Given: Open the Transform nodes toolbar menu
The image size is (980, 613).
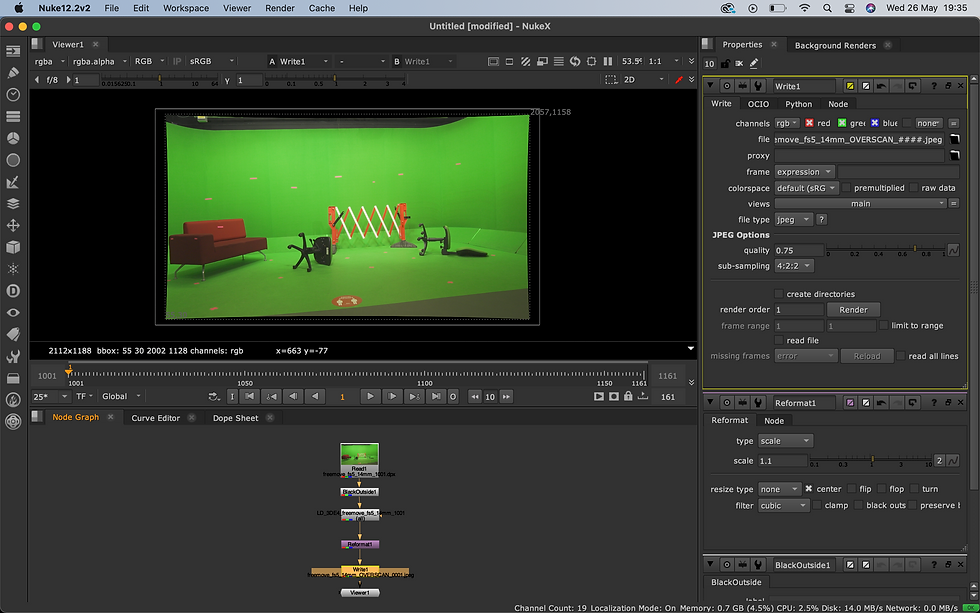Looking at the screenshot, I should tap(13, 226).
